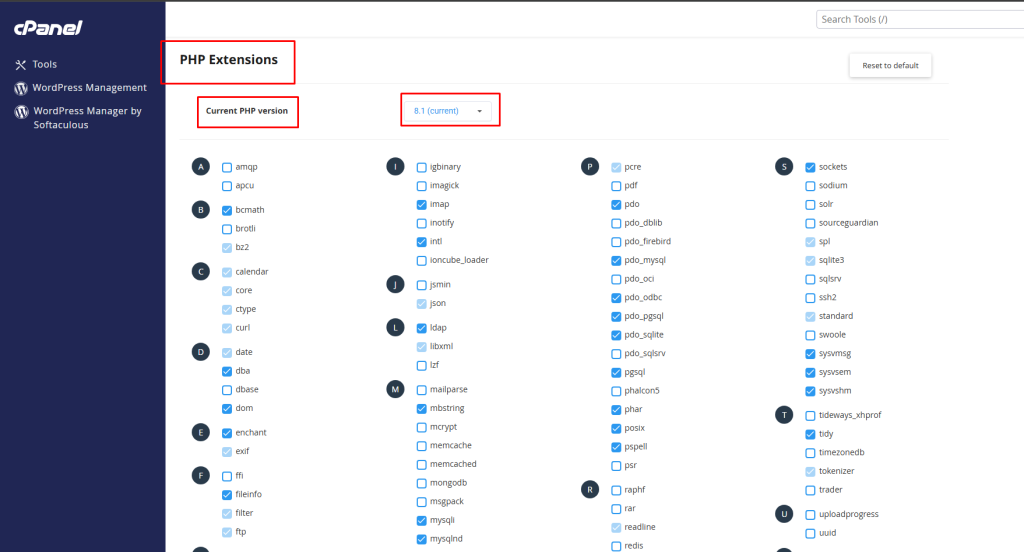
Task: Tick the memcached extension checkbox
Action: (x=421, y=464)
